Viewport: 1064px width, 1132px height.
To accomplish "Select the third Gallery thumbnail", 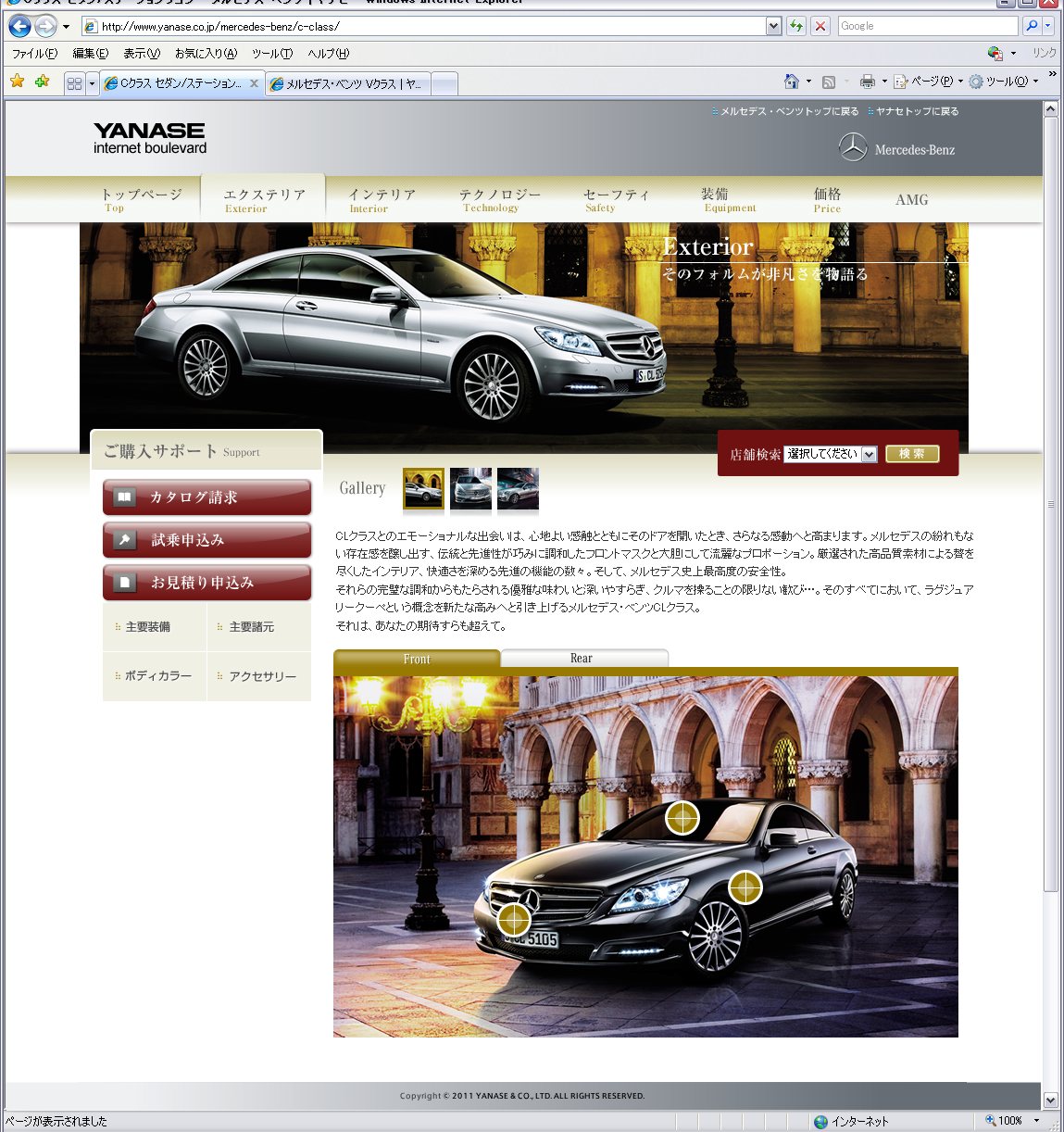I will pos(518,488).
